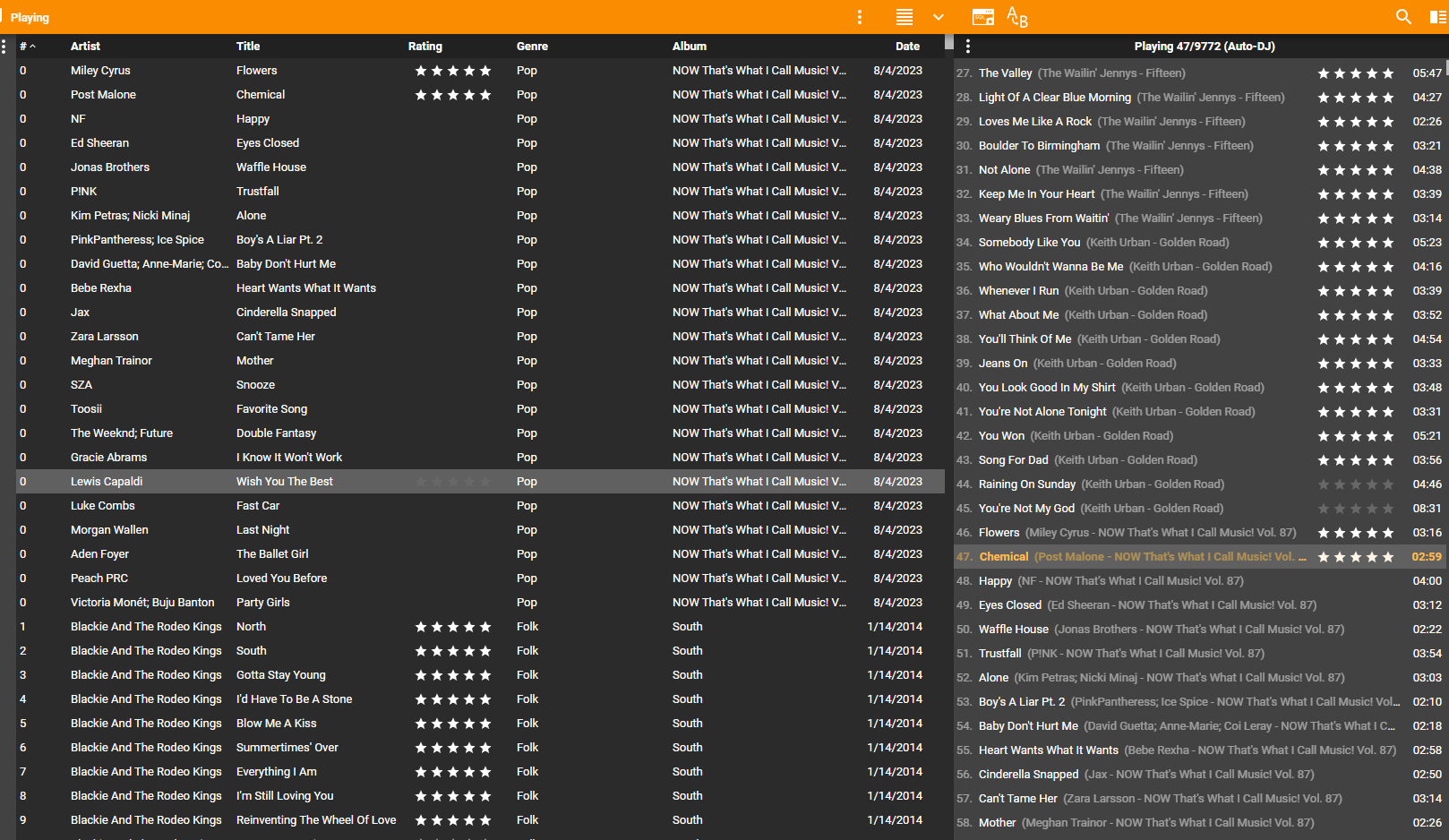Open the three-dot menu in orange toolbar
This screenshot has height=840, width=1449.
(860, 17)
